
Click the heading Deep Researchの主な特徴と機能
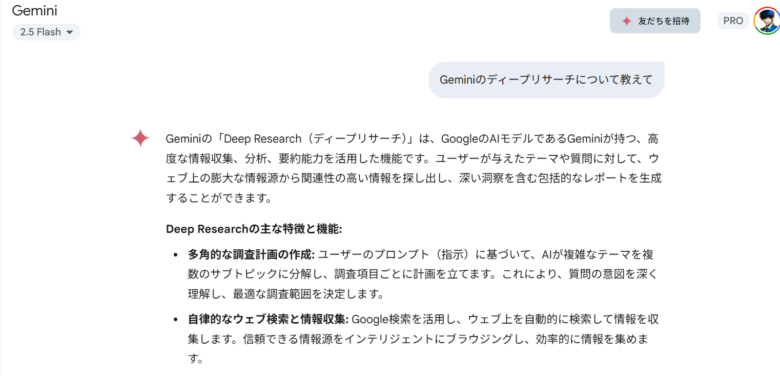click(254, 230)
